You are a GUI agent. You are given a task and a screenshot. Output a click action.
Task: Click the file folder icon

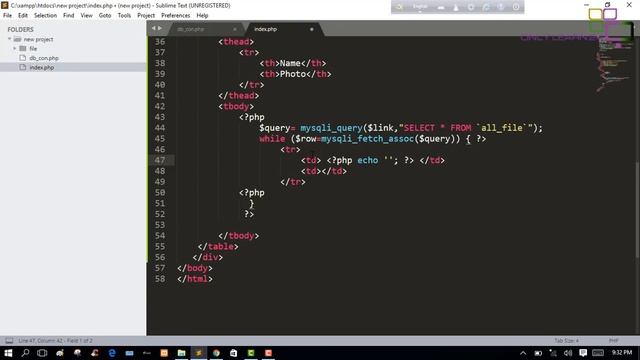(x=23, y=49)
